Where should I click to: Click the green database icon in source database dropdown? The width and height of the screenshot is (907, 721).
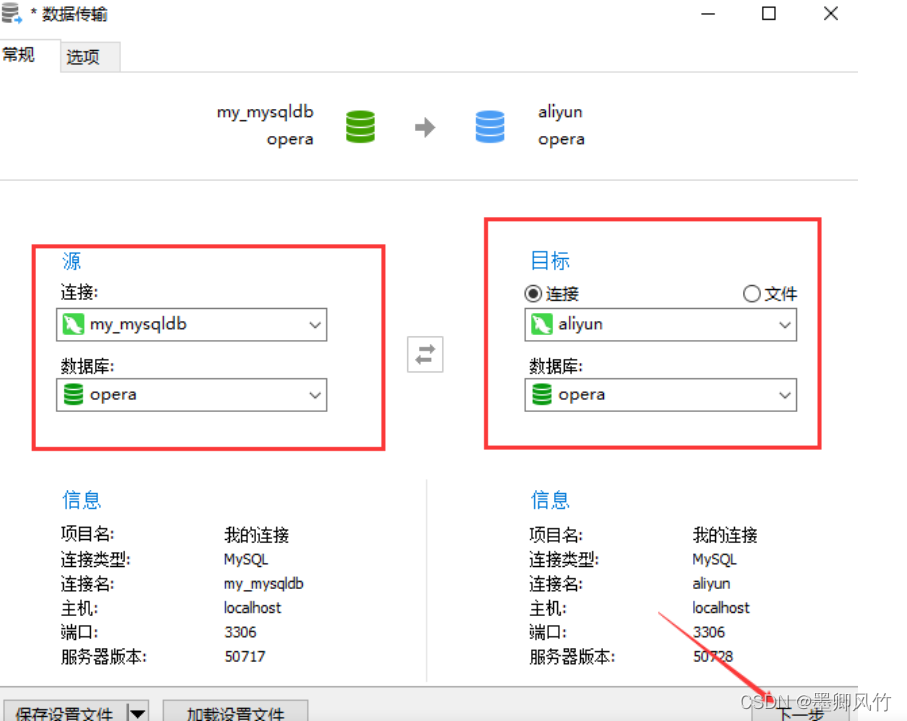pos(70,395)
